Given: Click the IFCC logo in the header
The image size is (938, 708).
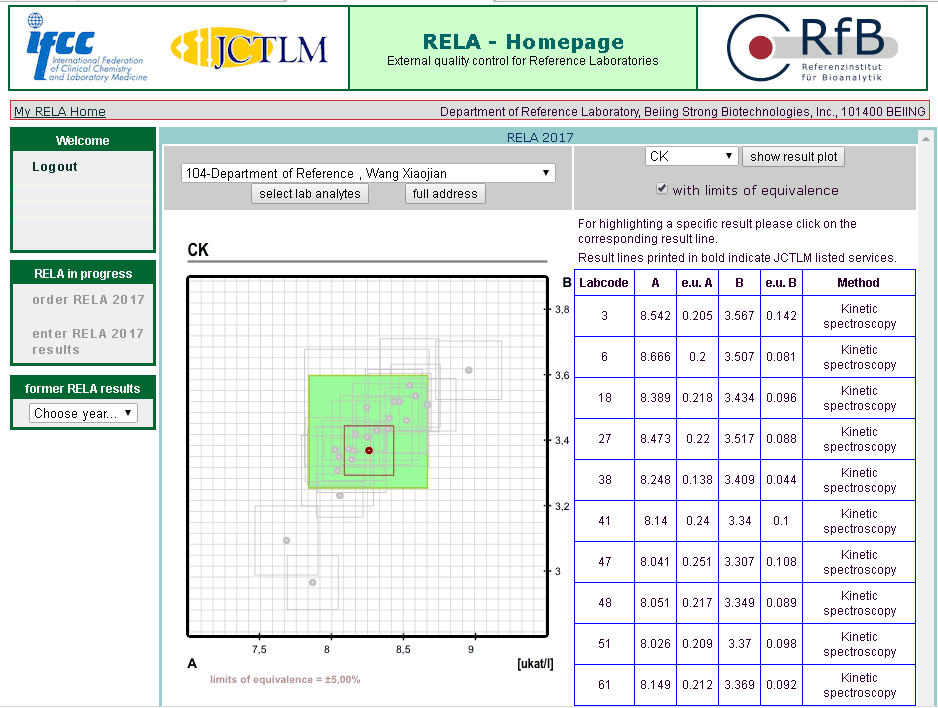Looking at the screenshot, I should tap(87, 48).
